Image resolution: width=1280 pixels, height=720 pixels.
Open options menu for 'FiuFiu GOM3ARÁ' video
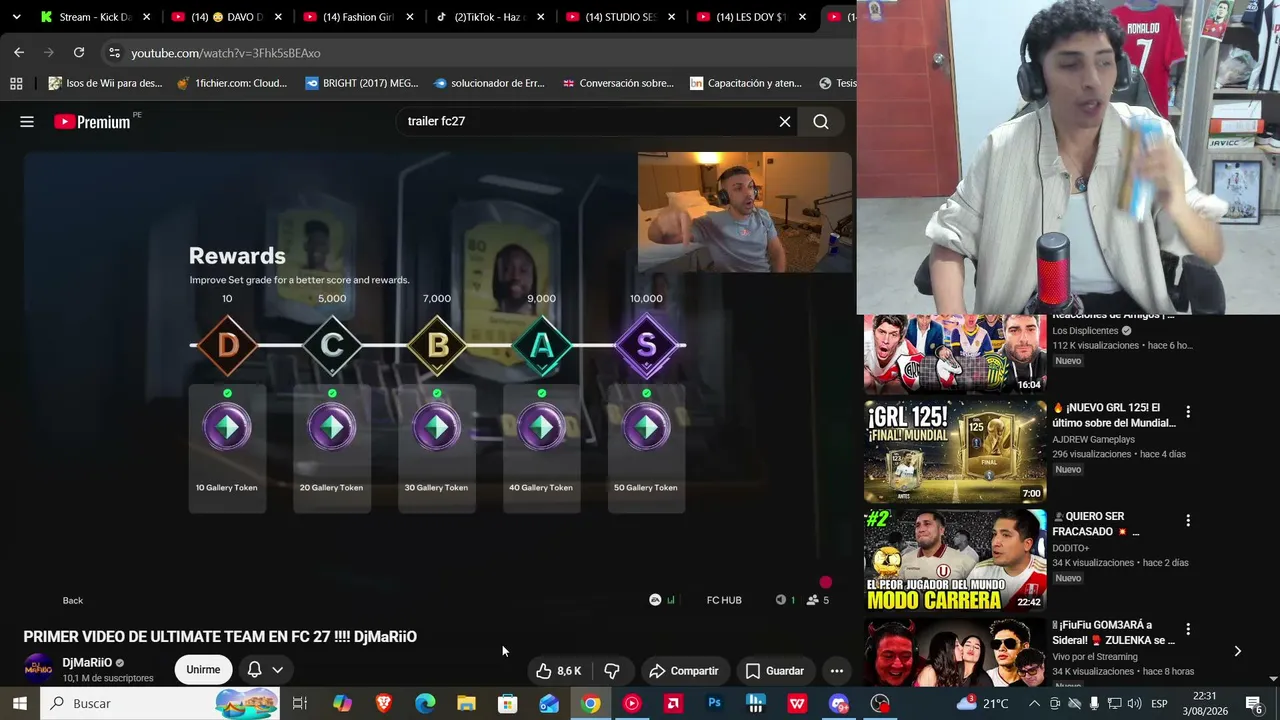coord(1188,629)
